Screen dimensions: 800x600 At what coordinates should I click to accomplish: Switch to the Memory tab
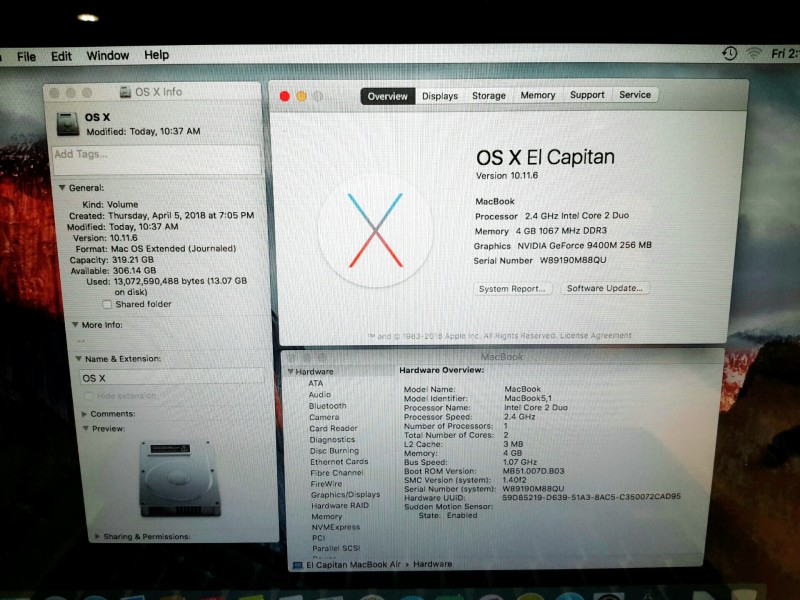click(537, 95)
